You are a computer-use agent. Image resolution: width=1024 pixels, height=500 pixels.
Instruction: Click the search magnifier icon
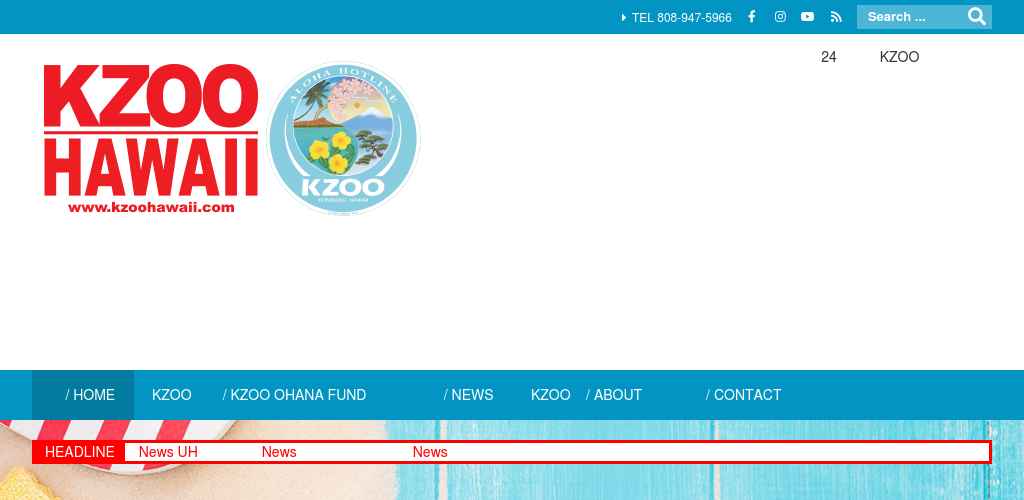pyautogui.click(x=977, y=17)
